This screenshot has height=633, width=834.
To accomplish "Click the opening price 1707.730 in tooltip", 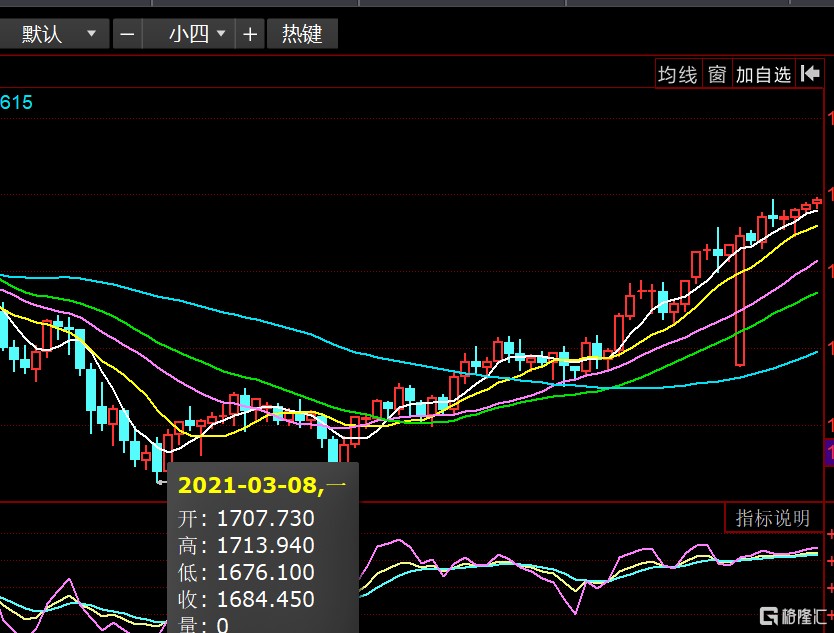I will [265, 519].
